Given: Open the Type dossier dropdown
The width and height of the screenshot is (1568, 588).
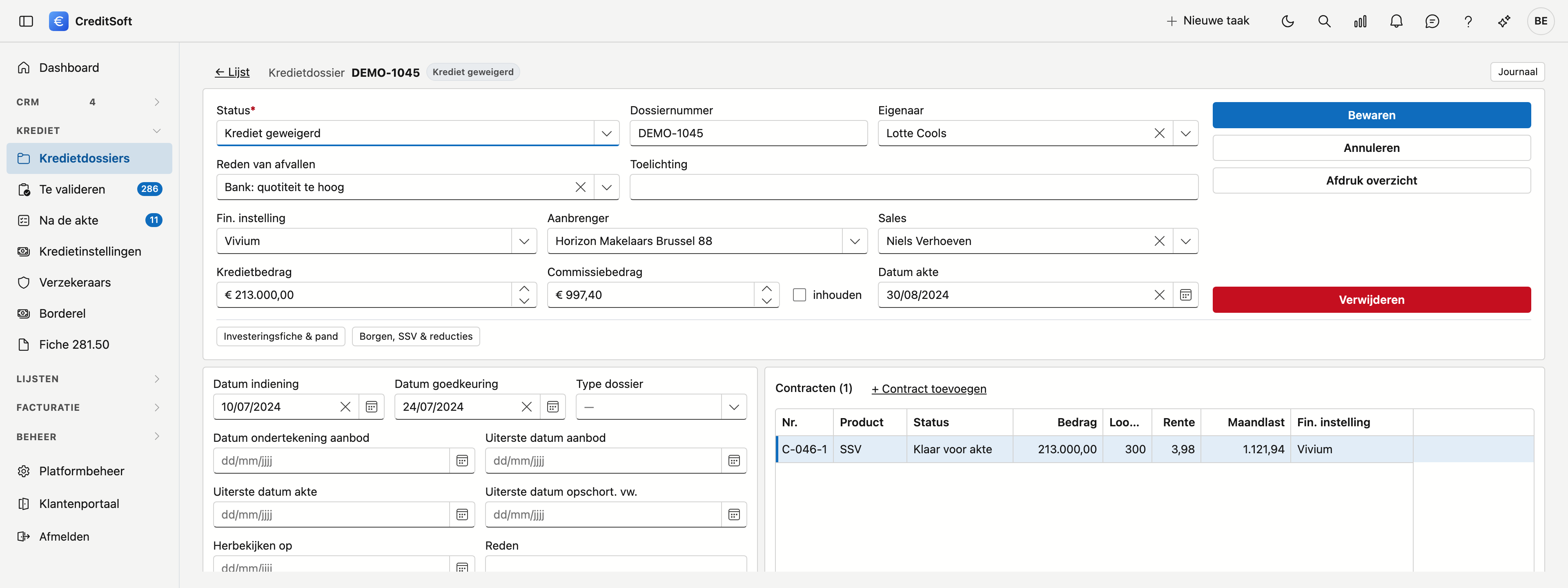Looking at the screenshot, I should coord(734,407).
